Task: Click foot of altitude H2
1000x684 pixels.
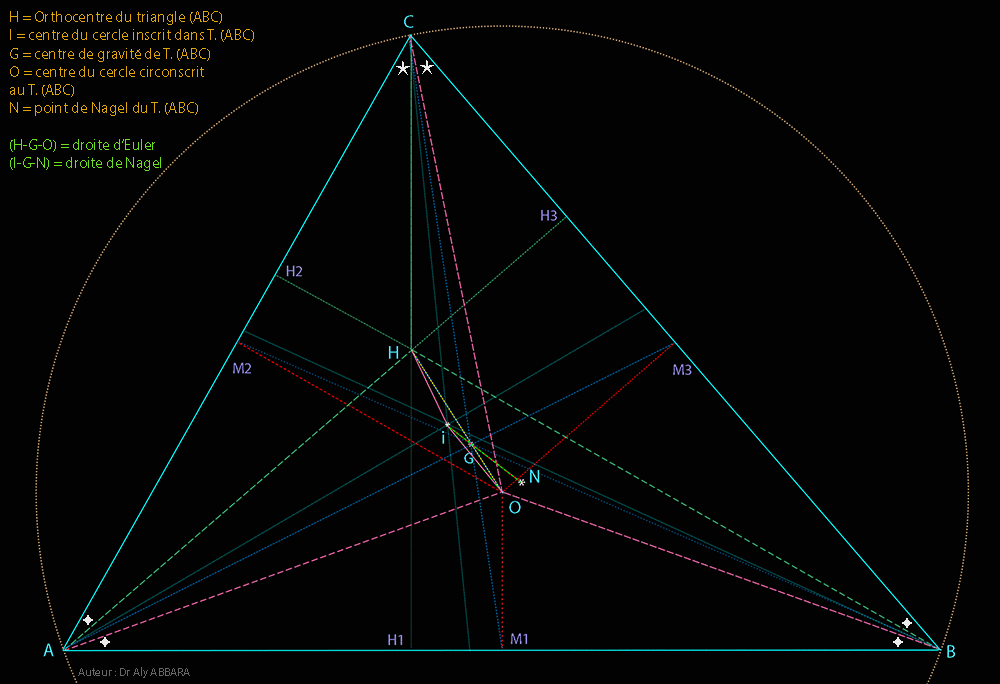Action: [x=293, y=271]
